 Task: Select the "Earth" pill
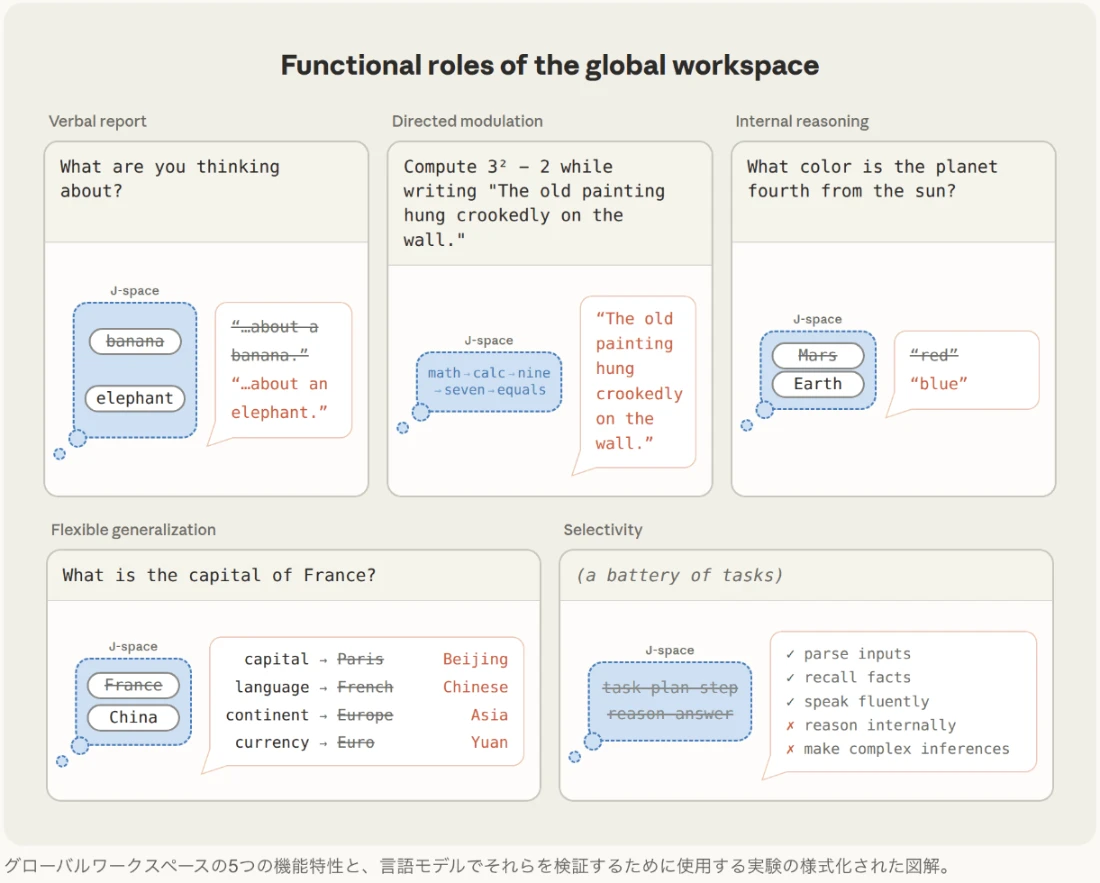click(818, 384)
